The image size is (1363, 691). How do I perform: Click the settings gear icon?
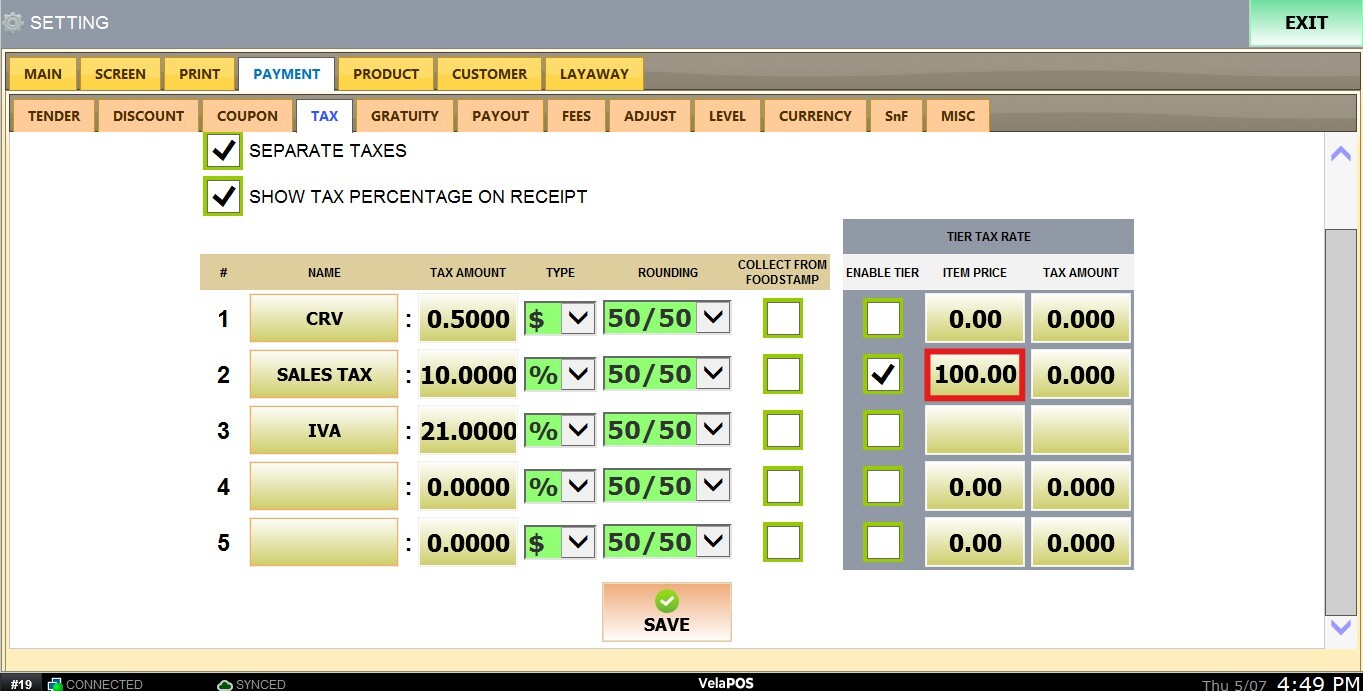coord(13,22)
